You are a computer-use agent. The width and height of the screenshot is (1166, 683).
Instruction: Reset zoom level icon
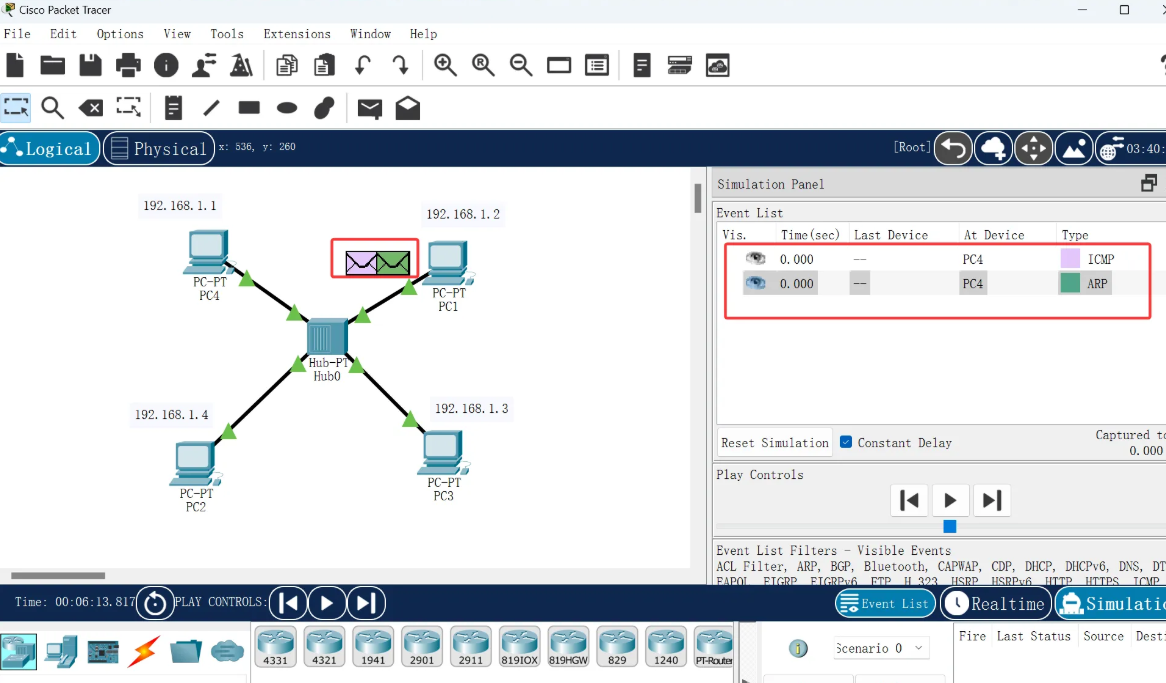[x=483, y=65]
